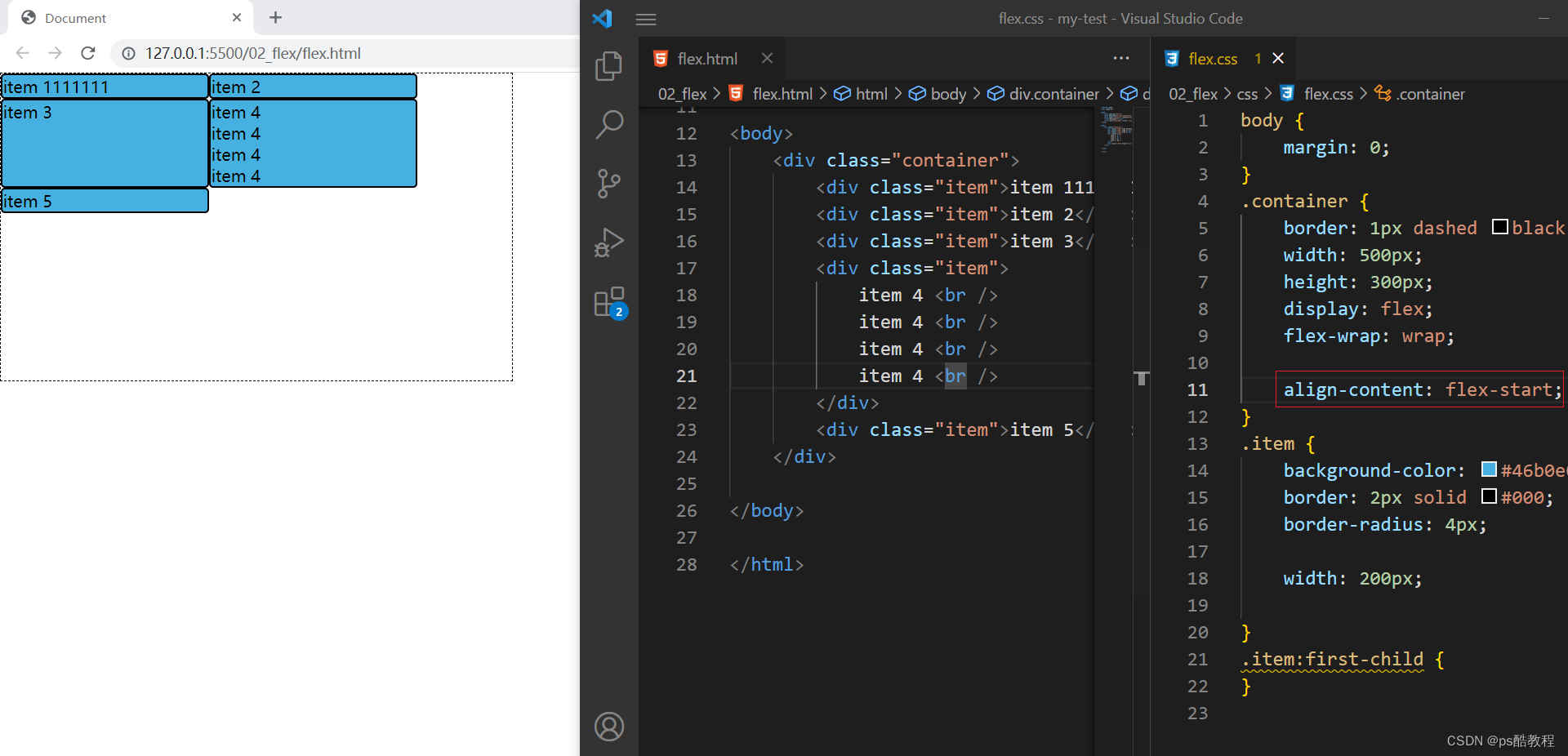Switch to the flex.html editor tab

tap(706, 59)
